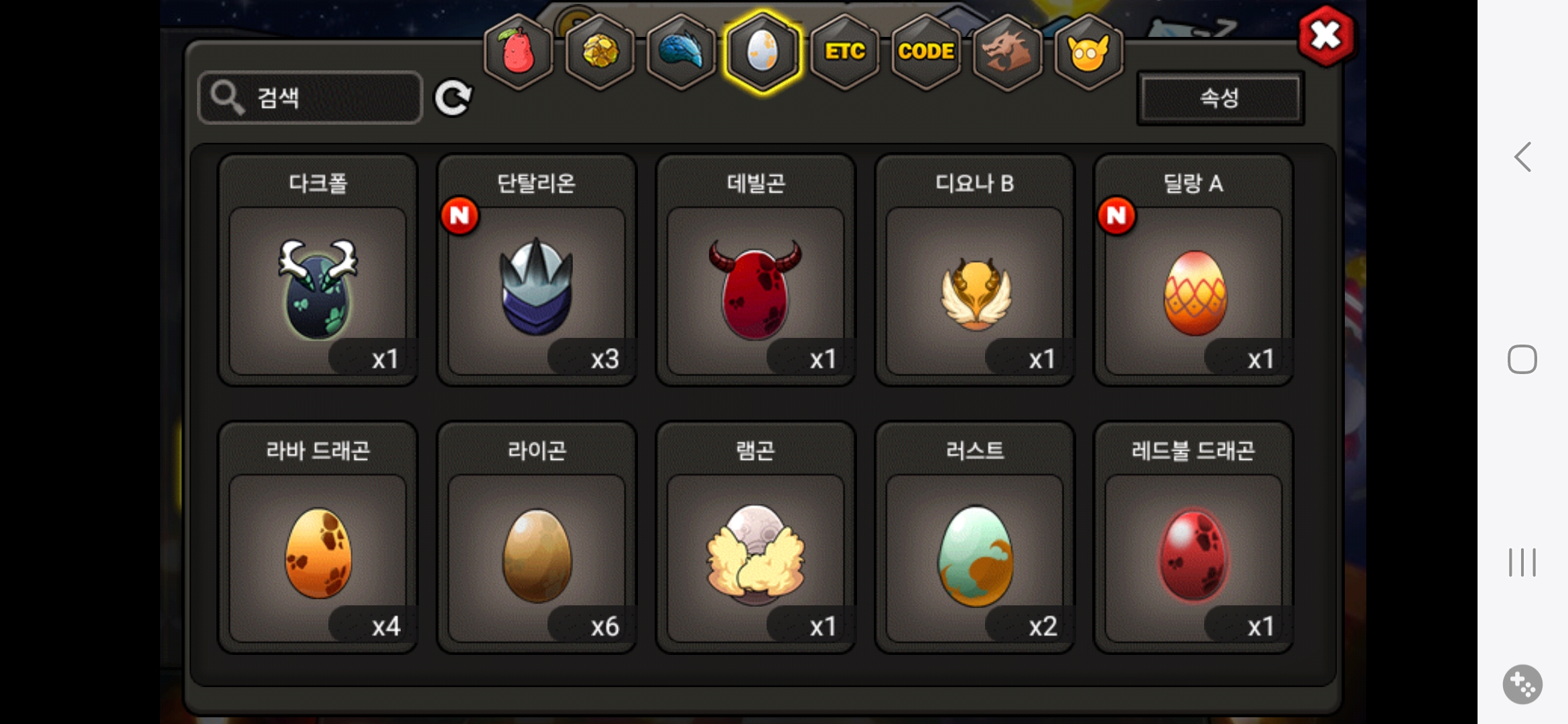This screenshot has height=724, width=1568.
Task: Select the 단탈리온 egg with N badge
Action: (537, 270)
